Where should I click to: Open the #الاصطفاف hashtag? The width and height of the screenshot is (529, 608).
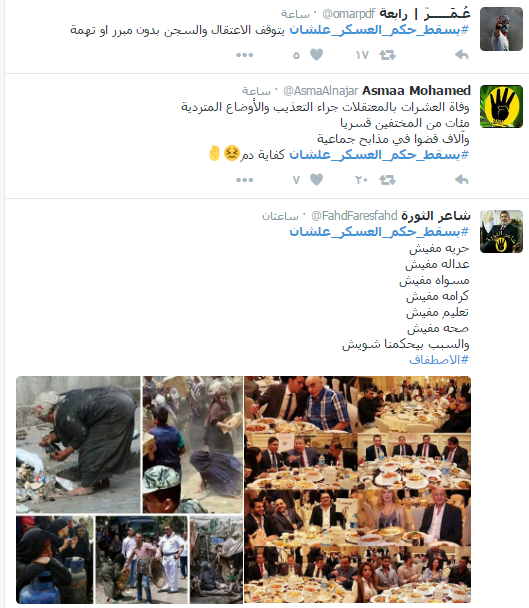tap(439, 360)
